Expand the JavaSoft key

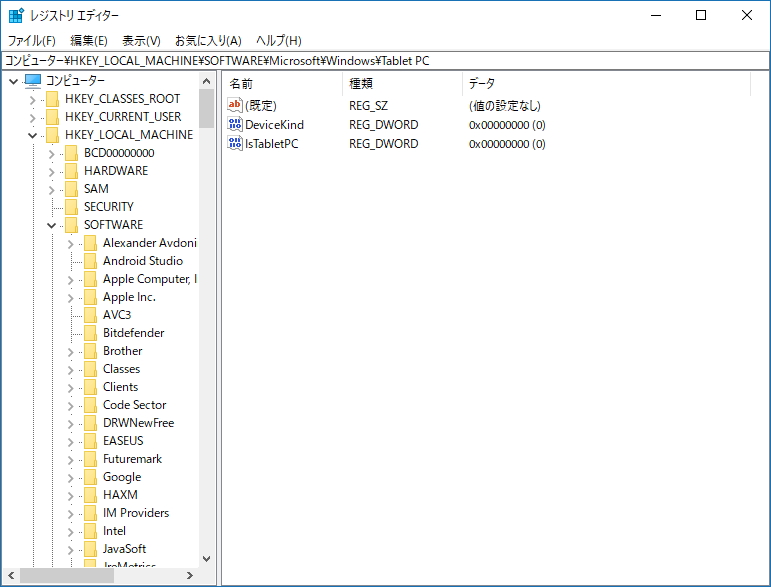[70, 550]
